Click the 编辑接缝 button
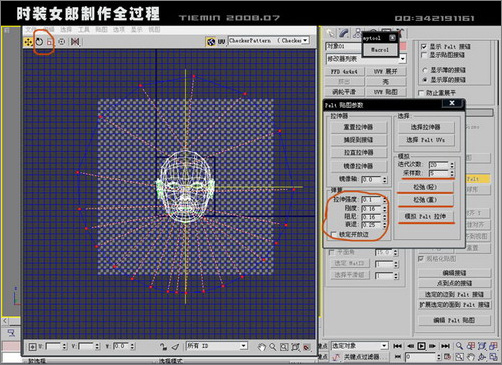This screenshot has height=365, width=502. [455, 273]
